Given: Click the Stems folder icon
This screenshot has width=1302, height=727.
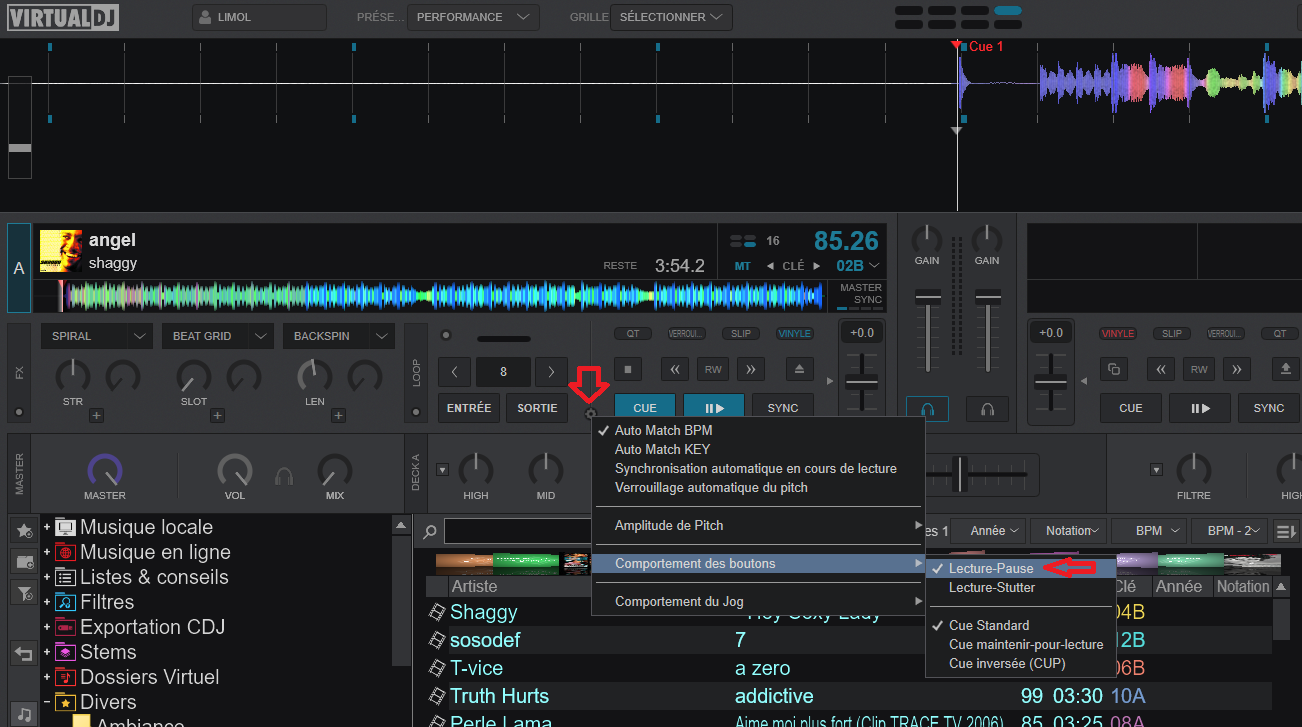Looking at the screenshot, I should coord(65,652).
